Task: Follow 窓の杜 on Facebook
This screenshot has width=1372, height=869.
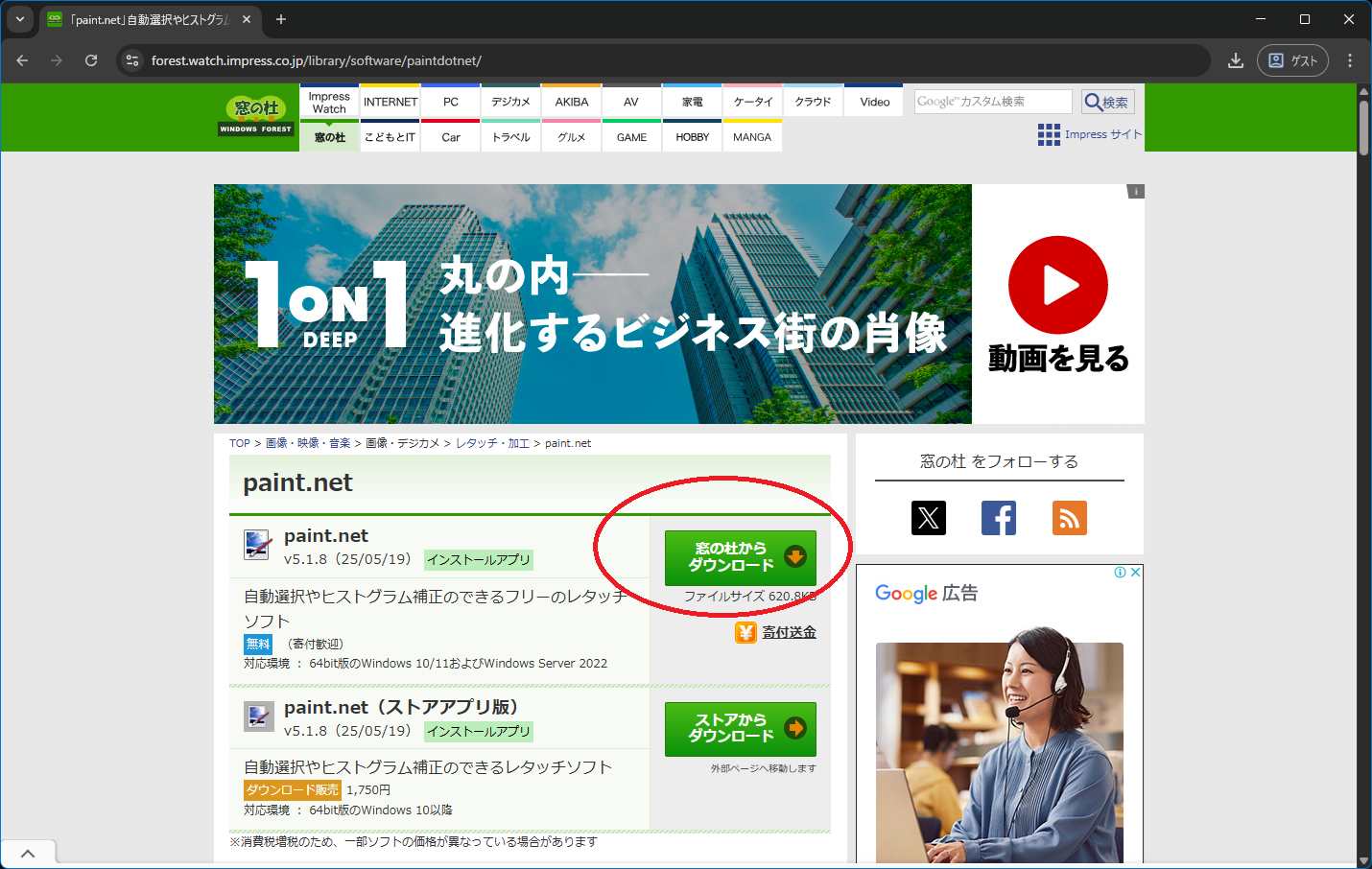Action: [x=999, y=518]
